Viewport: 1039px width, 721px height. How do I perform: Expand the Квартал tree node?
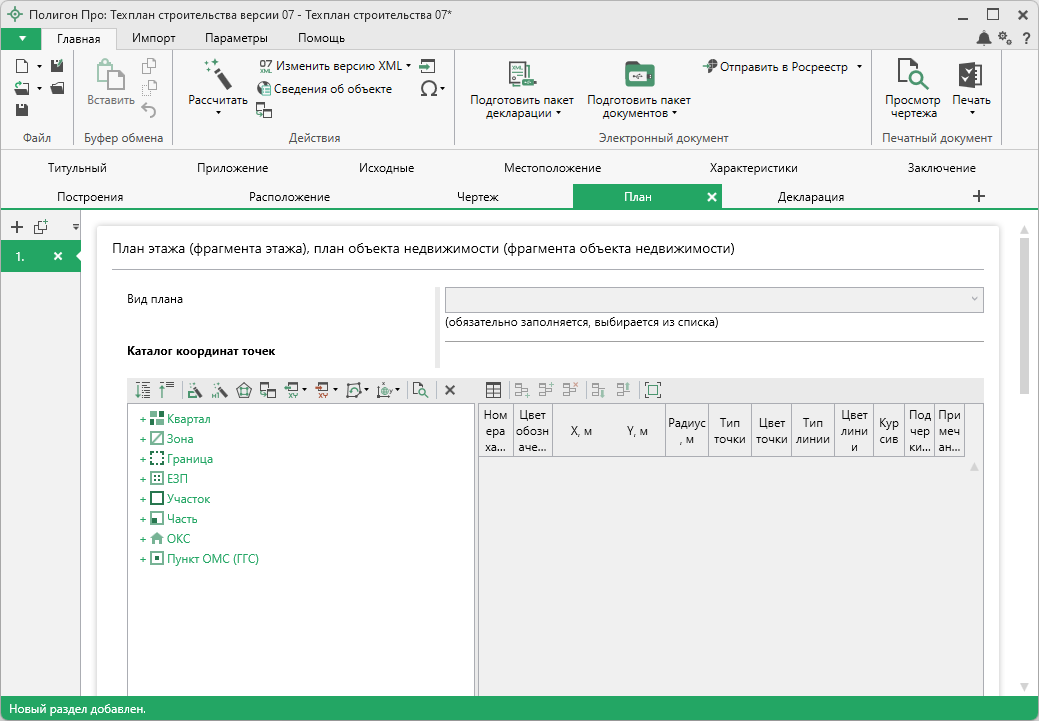(x=143, y=419)
